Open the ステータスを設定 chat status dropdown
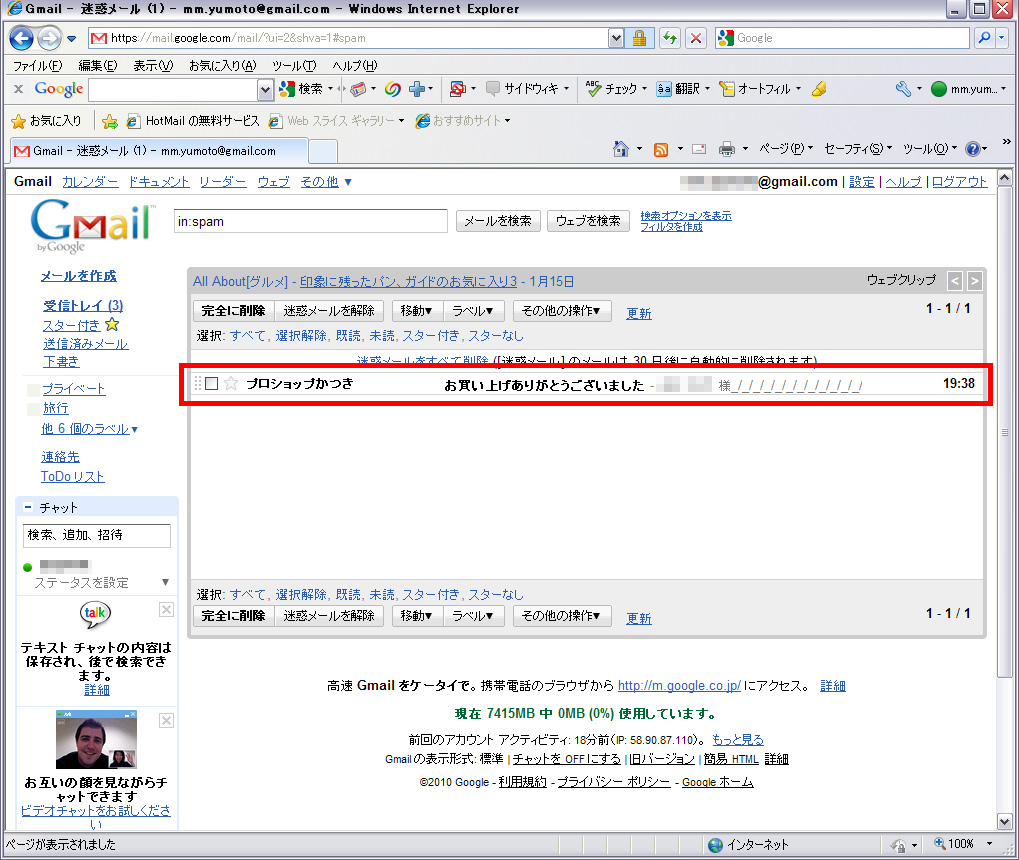This screenshot has height=860, width=1019. pyautogui.click(x=165, y=582)
